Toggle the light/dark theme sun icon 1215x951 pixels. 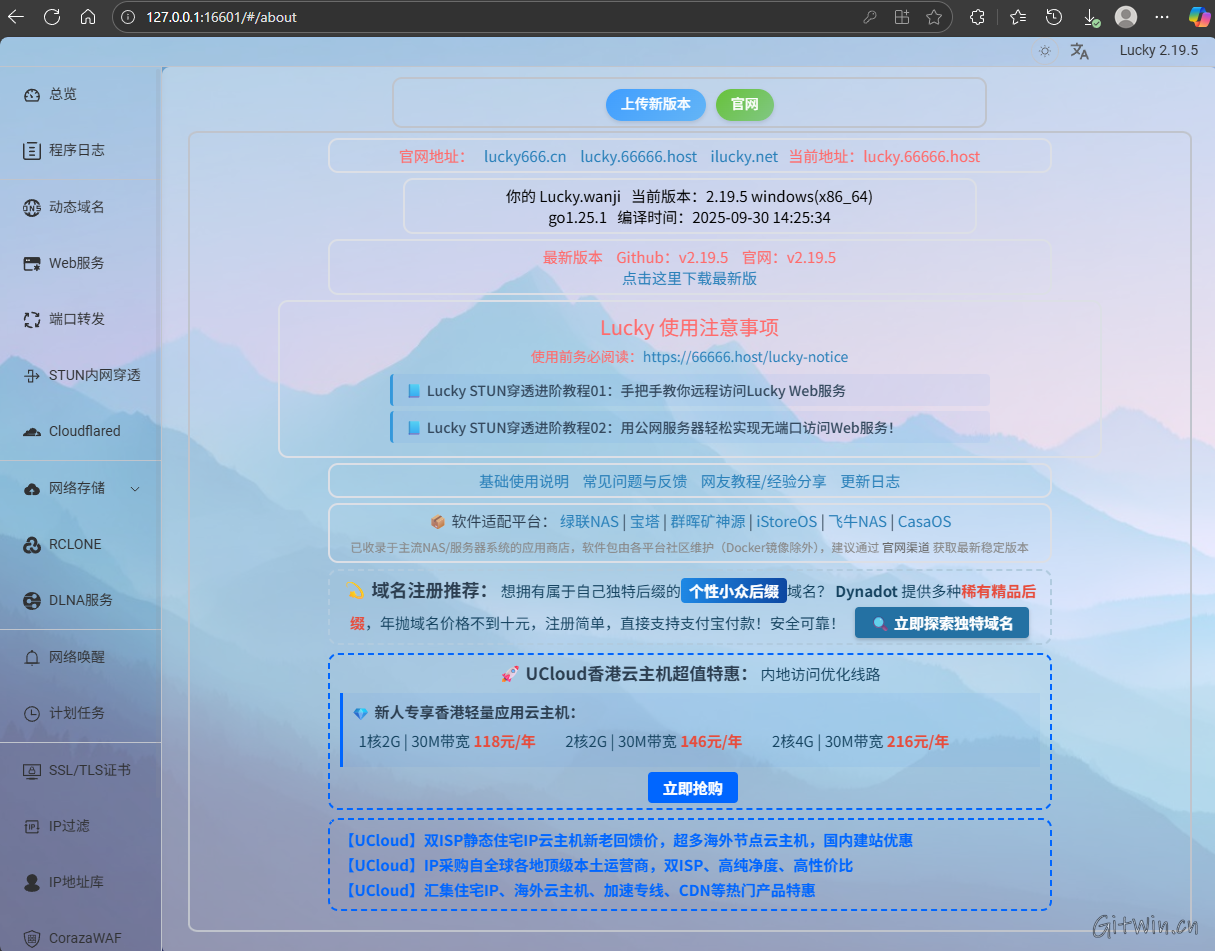1045,51
